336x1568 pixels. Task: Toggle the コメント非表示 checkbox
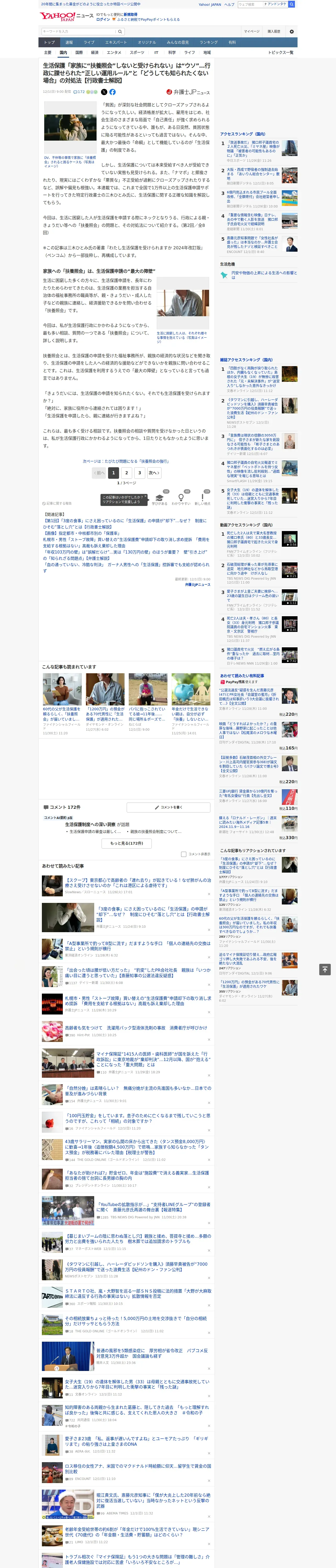pyautogui.click(x=183, y=854)
